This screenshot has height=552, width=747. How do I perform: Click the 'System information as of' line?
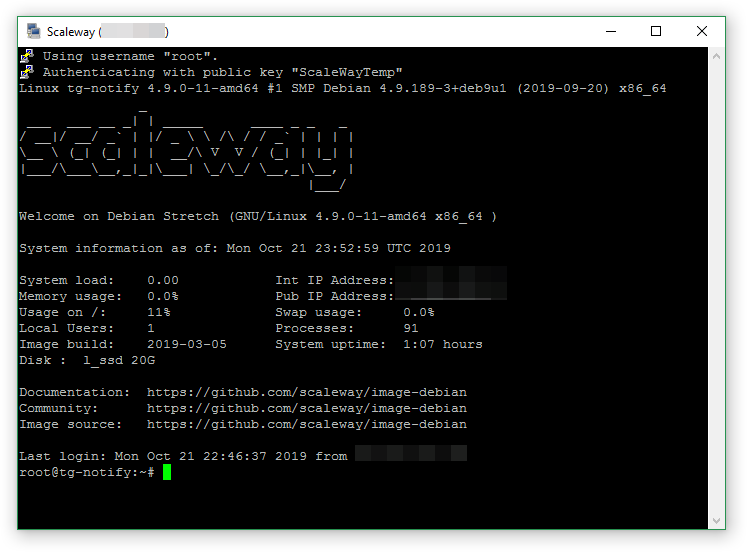[235, 248]
